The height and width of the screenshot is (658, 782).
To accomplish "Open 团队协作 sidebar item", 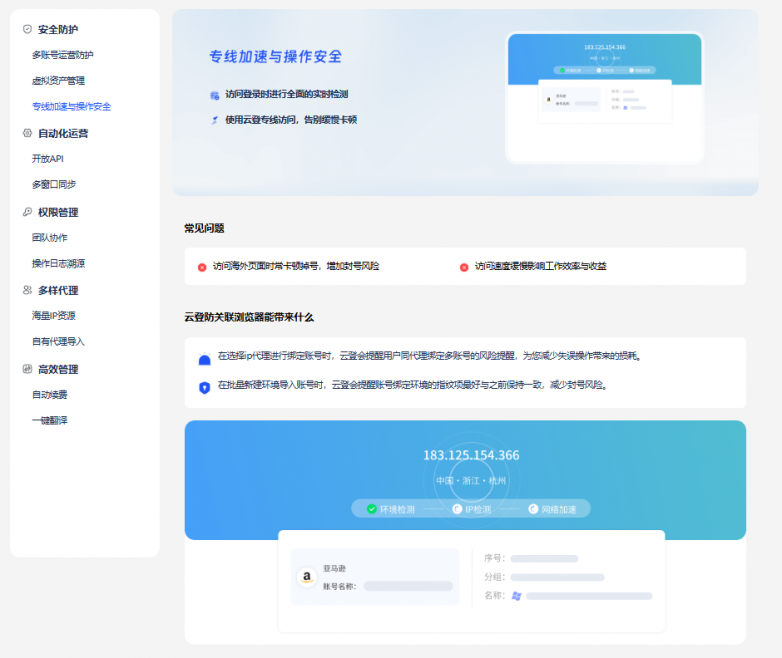I will (x=50, y=237).
